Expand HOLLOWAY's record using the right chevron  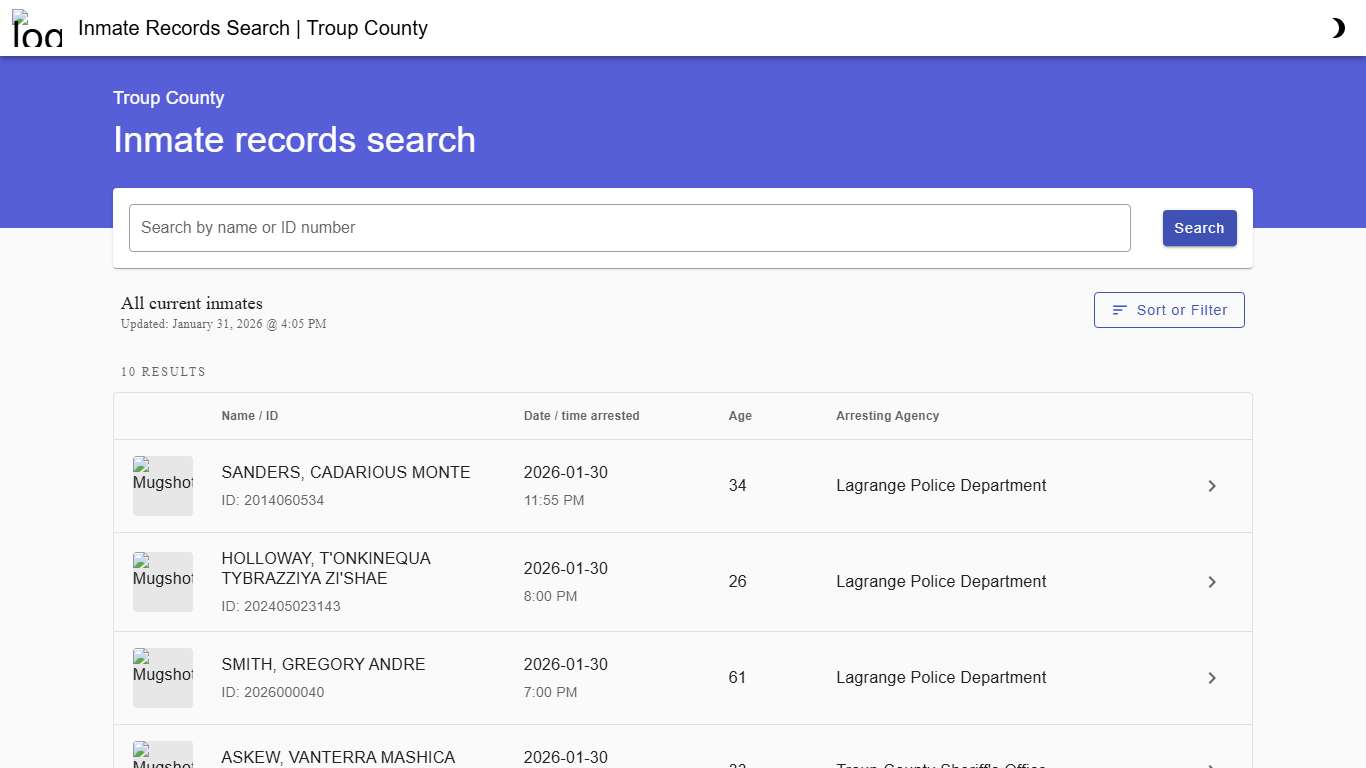[x=1212, y=582]
